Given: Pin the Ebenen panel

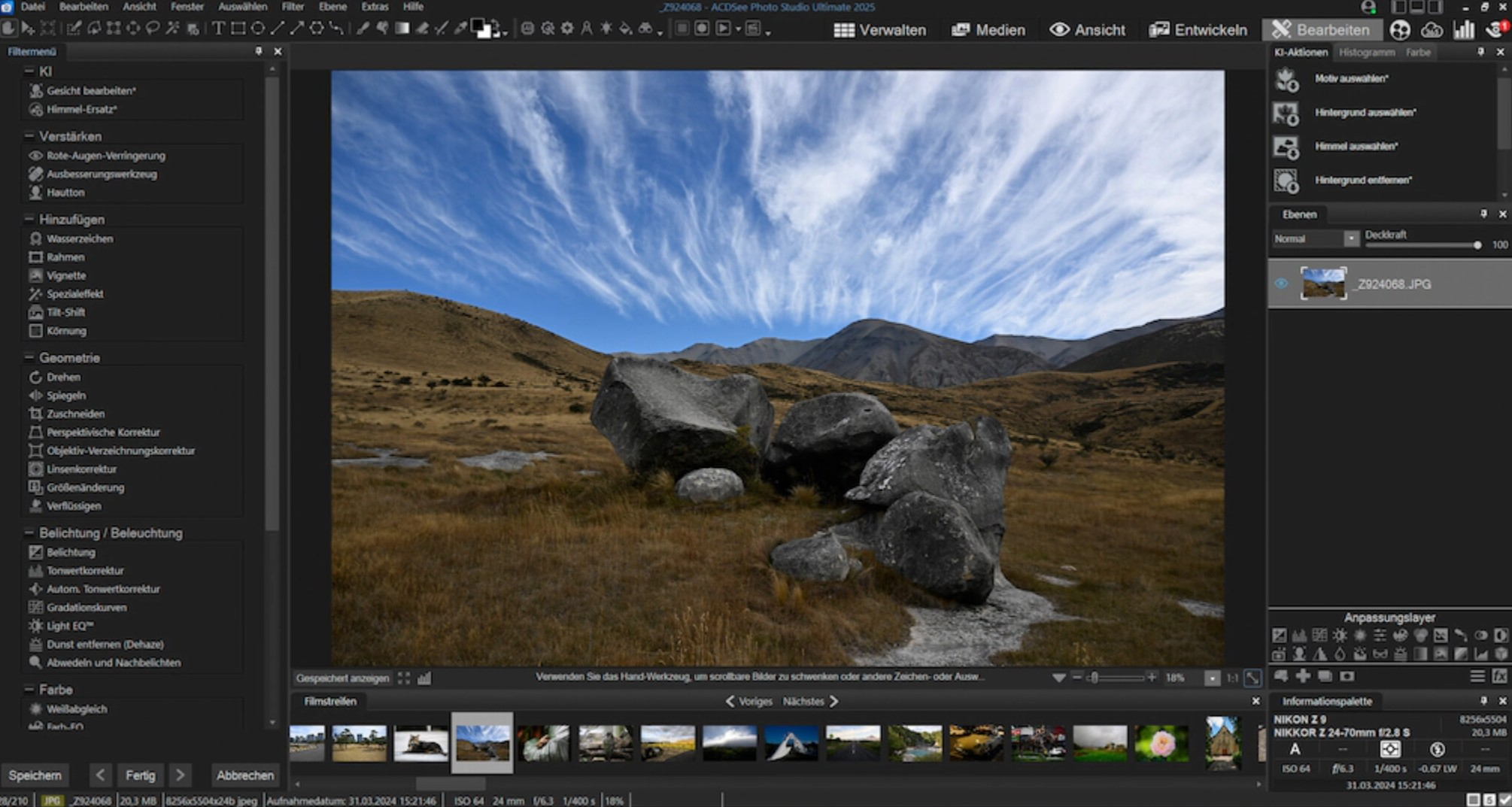Looking at the screenshot, I should click(x=1483, y=214).
